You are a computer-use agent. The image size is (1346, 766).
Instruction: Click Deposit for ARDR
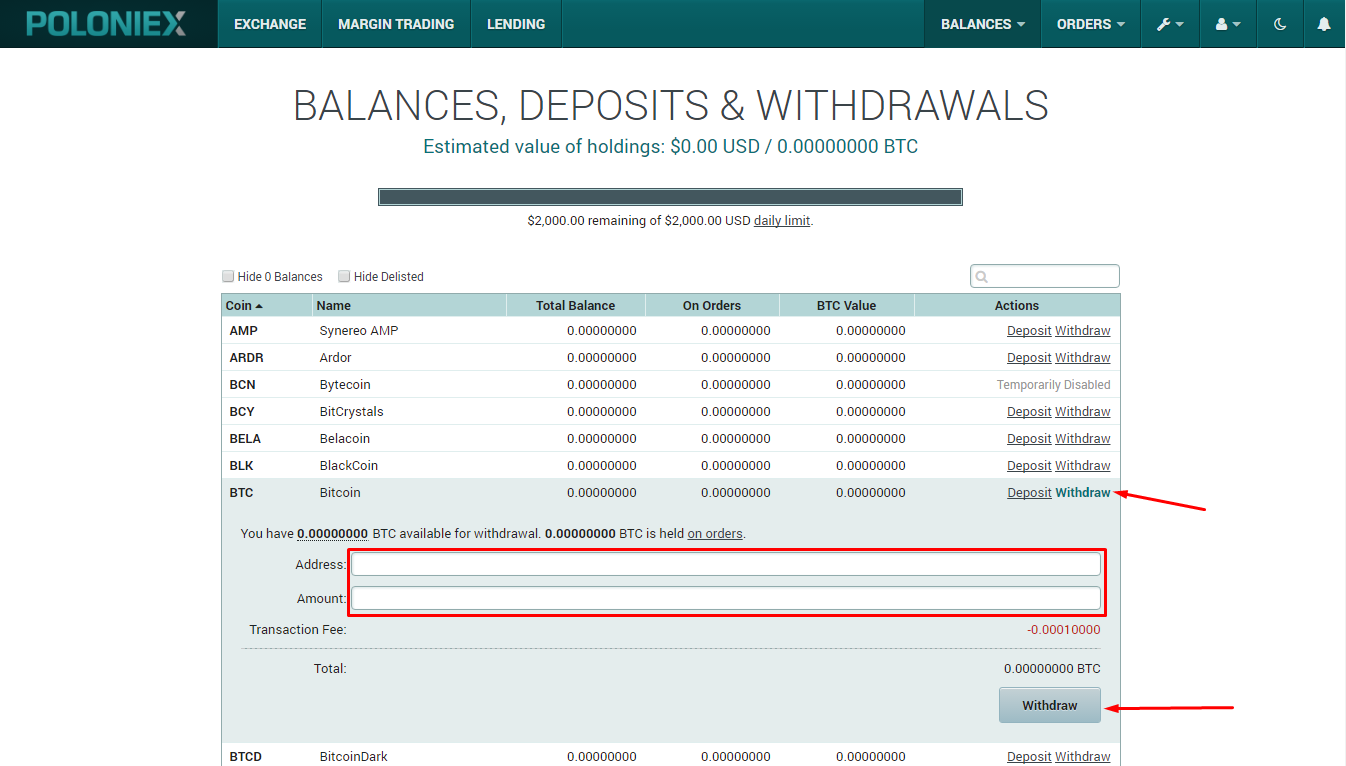(x=1029, y=358)
